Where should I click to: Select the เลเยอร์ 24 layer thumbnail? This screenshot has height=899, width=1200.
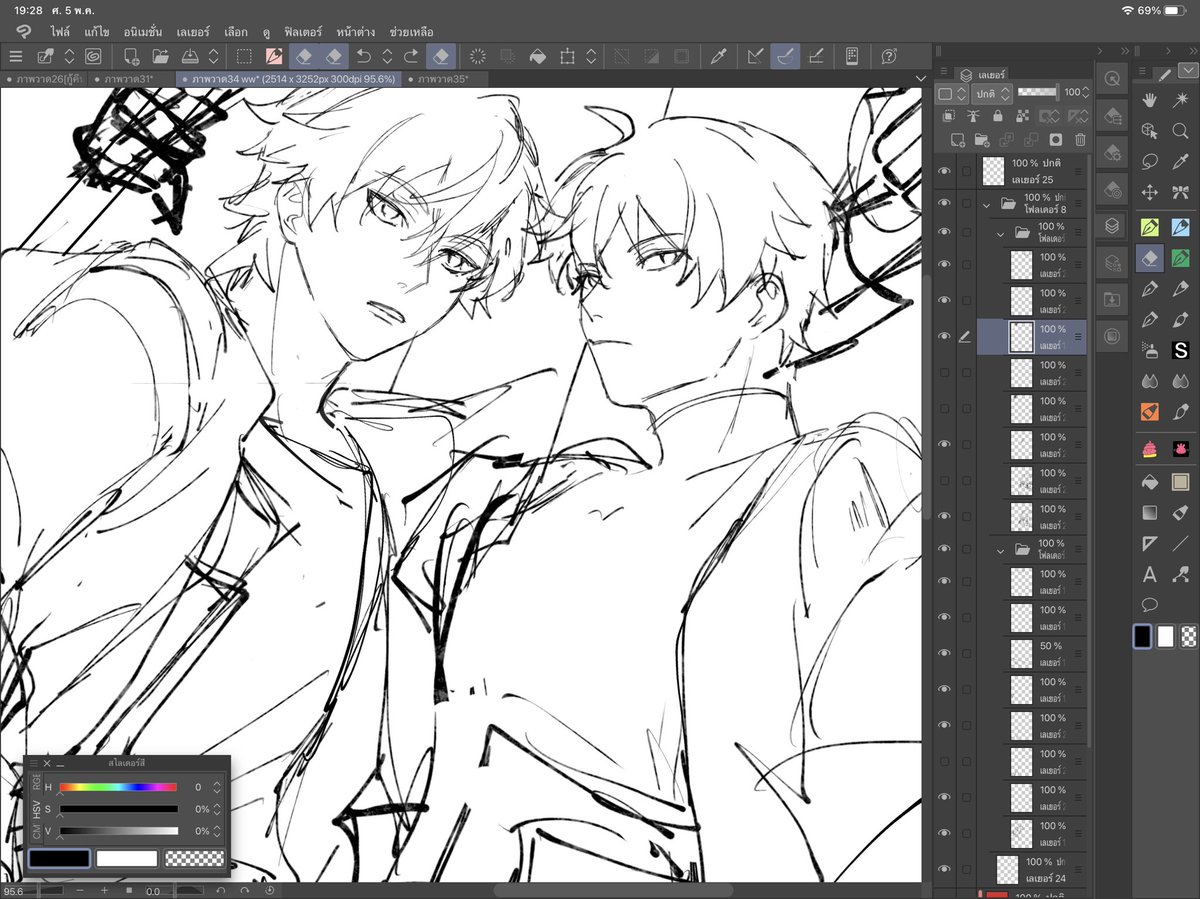1007,869
